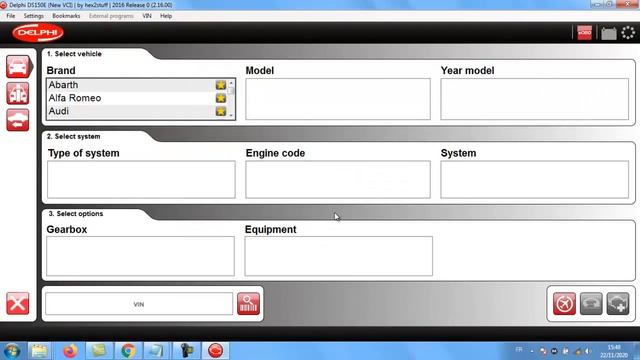Screen dimensions: 640x360
Task: Click the dotted circle activity icon in header
Action: click(x=628, y=33)
